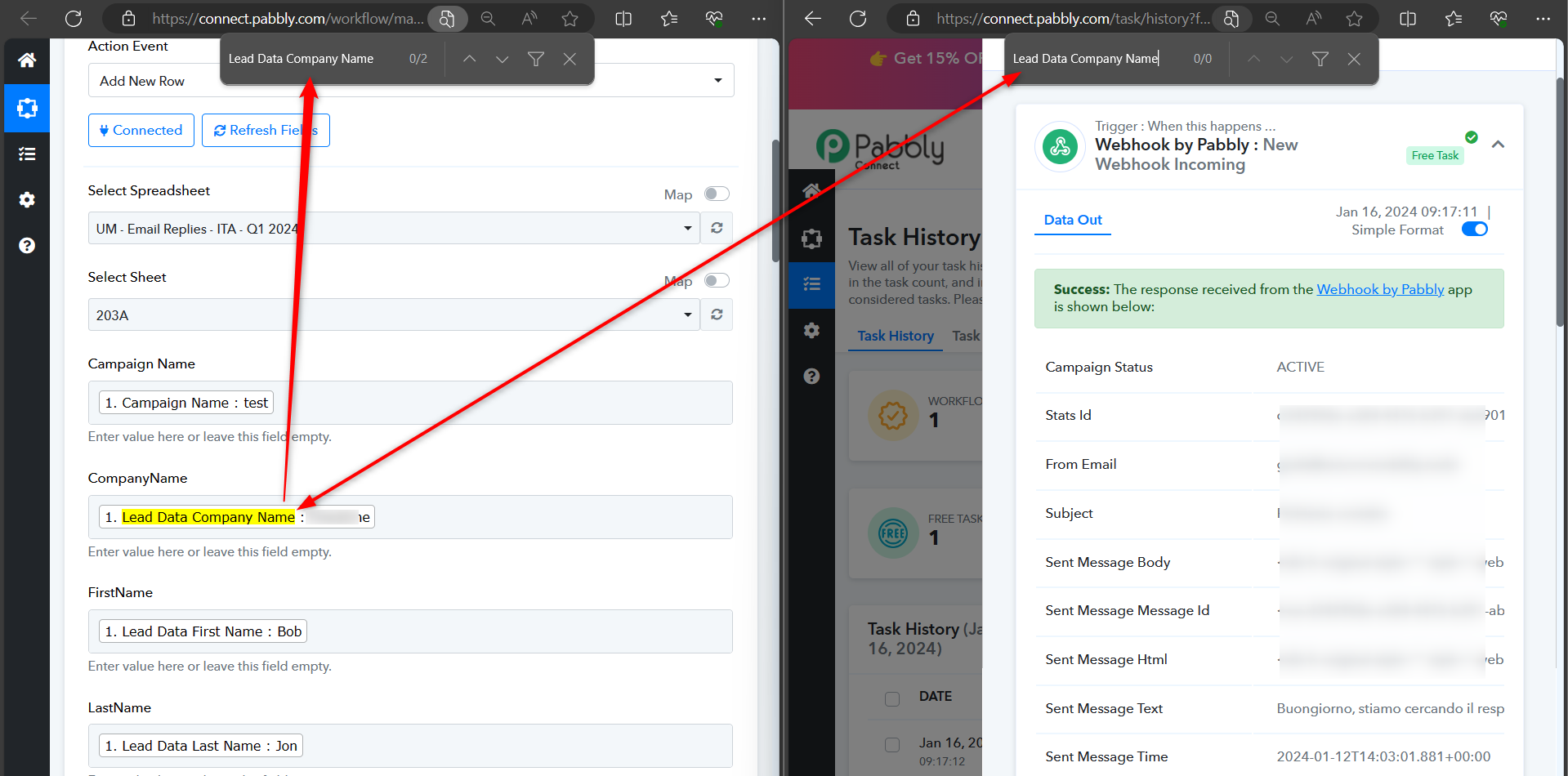The image size is (1568, 776).
Task: Tick the checkbox for the Jan 16 task row
Action: click(892, 745)
